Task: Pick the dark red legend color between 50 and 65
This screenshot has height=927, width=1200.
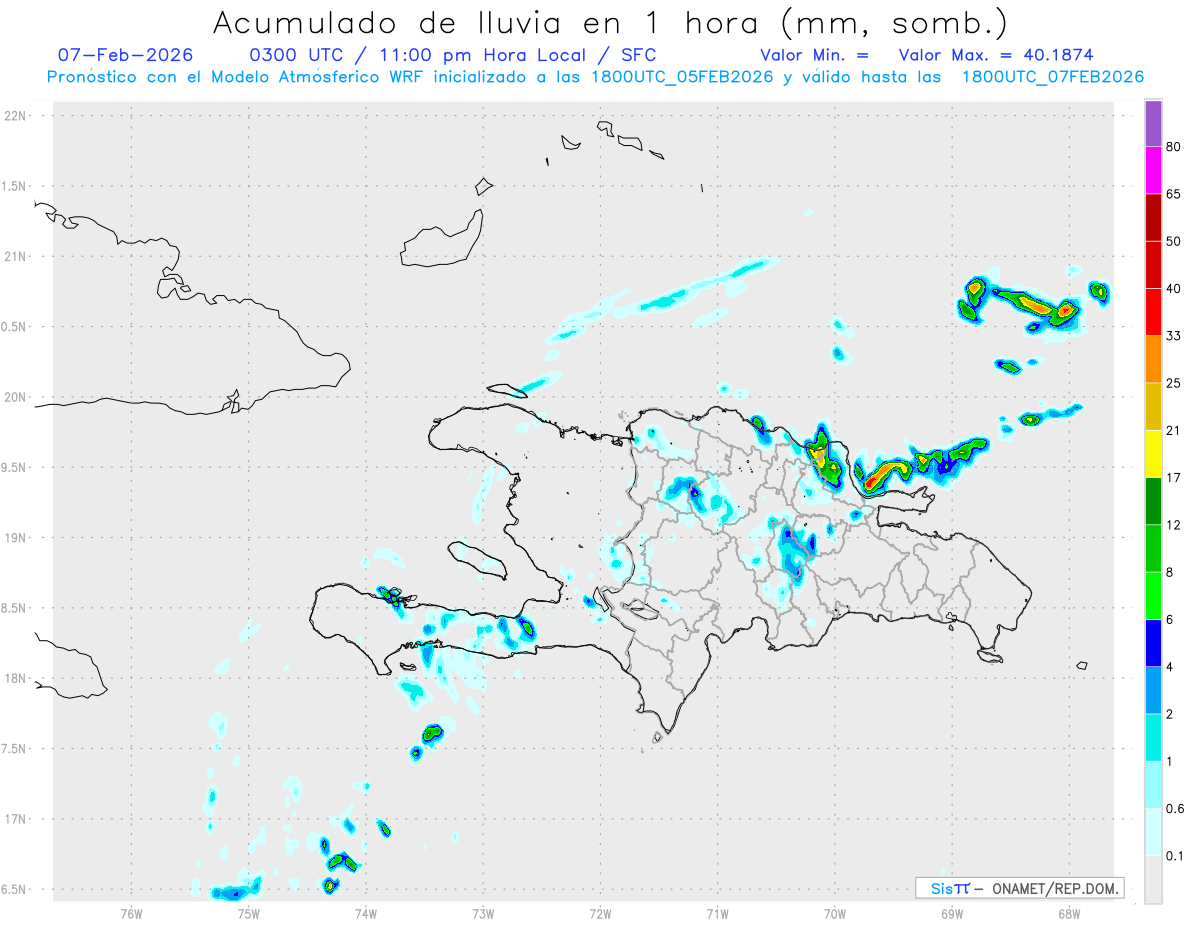Action: tap(1153, 217)
